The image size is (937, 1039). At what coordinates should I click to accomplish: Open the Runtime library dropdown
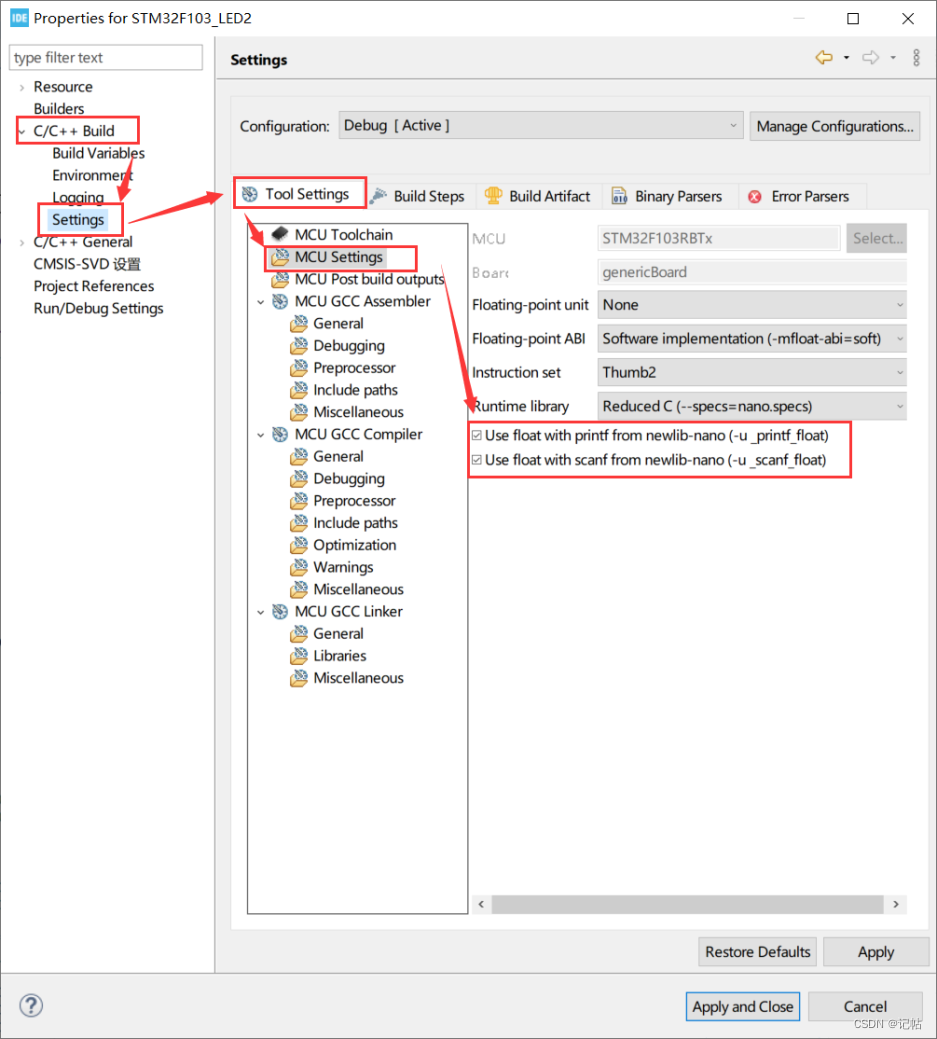751,406
